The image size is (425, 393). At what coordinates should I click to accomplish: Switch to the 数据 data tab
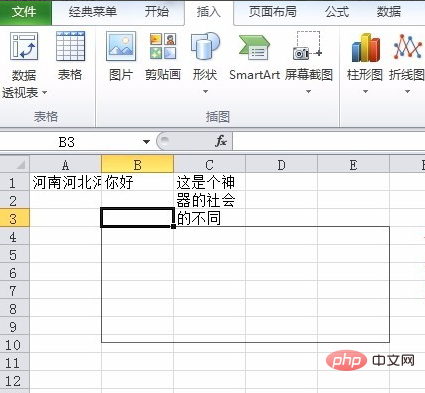coord(389,12)
